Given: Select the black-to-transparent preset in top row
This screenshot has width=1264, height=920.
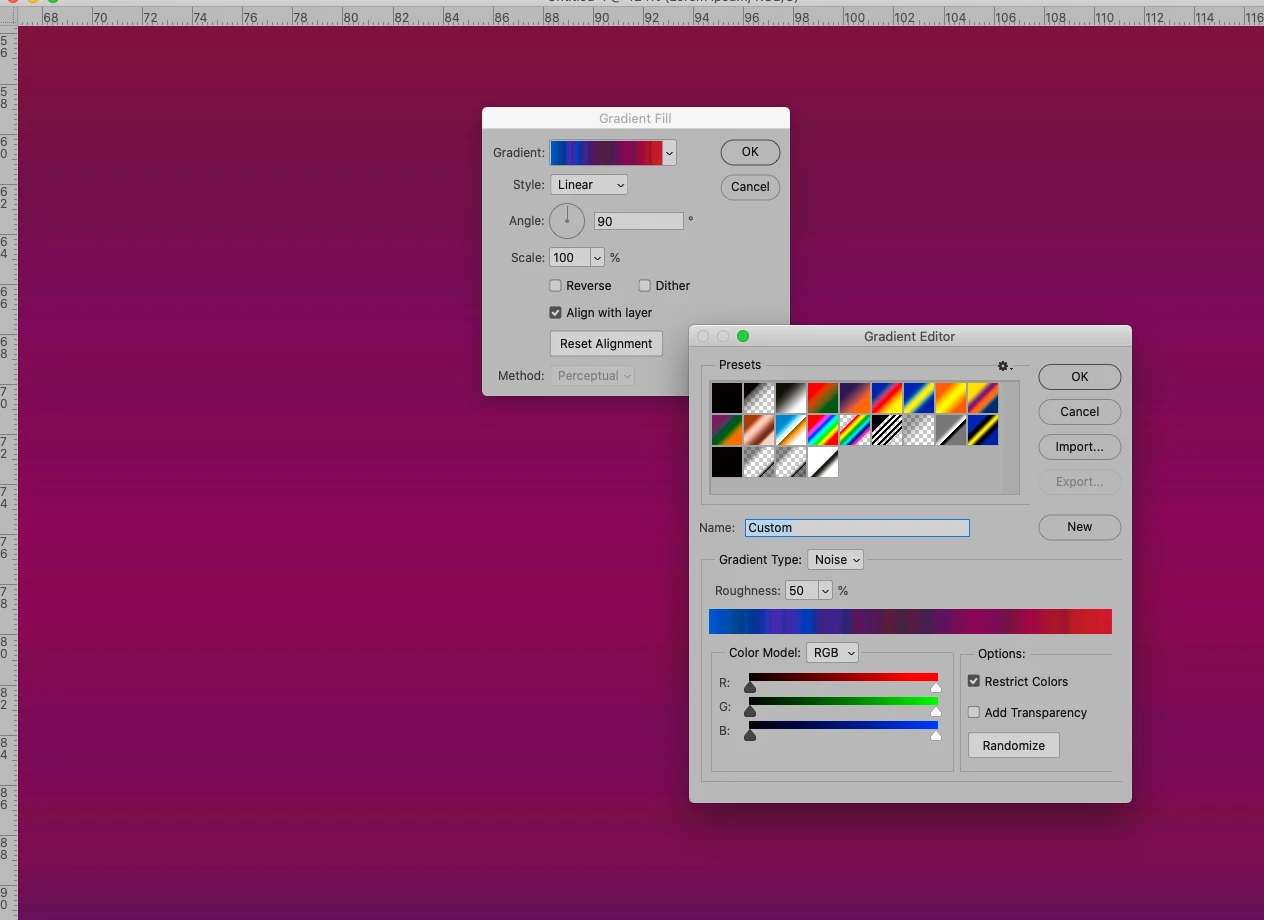Looking at the screenshot, I should tap(759, 398).
